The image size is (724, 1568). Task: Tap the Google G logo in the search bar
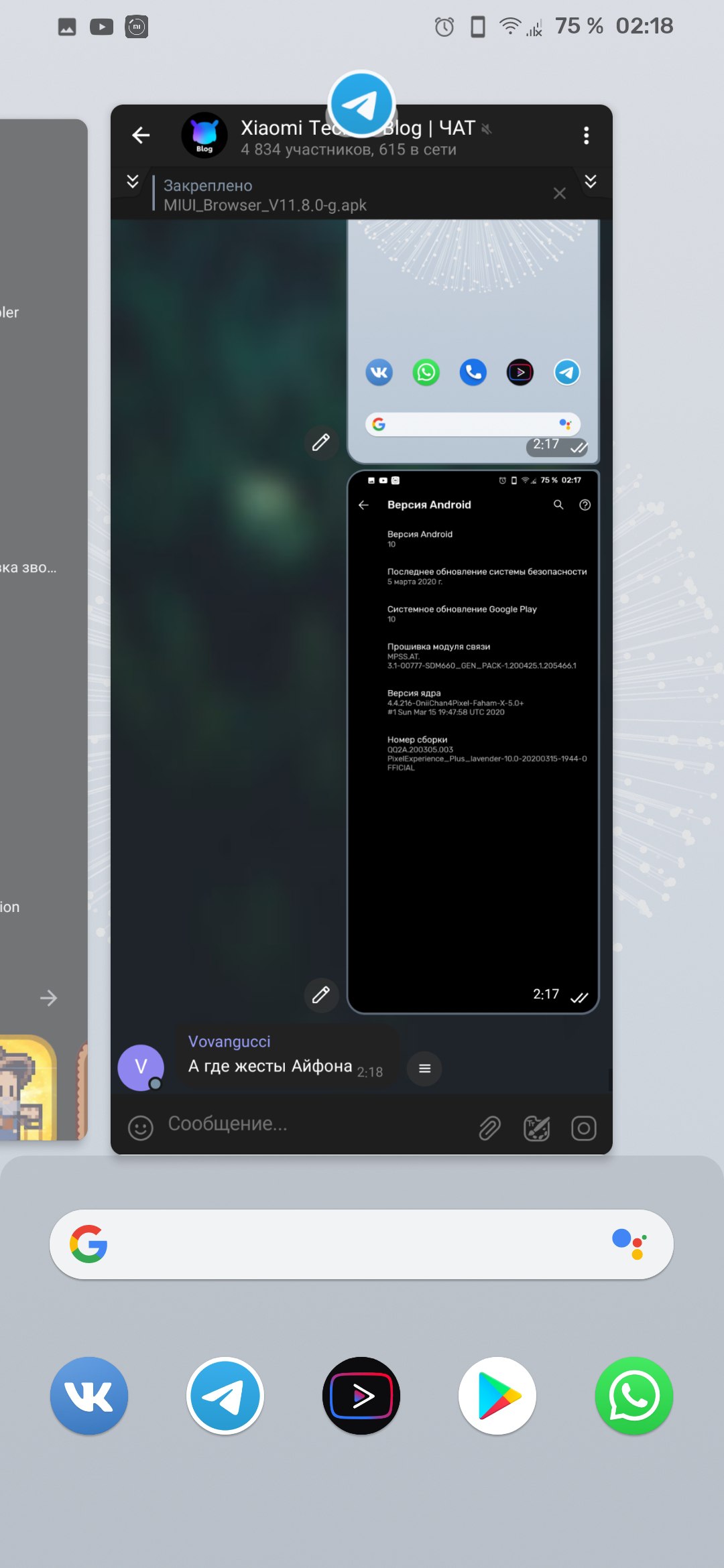tap(88, 1244)
